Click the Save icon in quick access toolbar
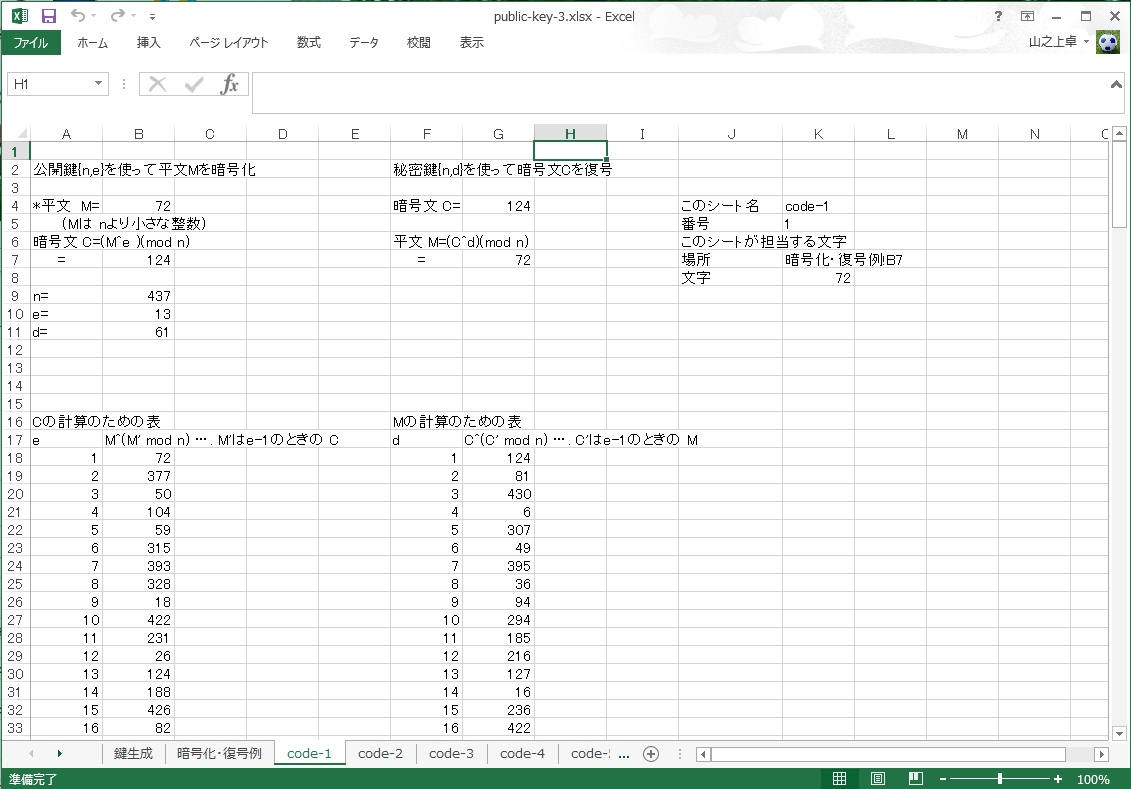This screenshot has width=1131, height=789. pyautogui.click(x=49, y=16)
